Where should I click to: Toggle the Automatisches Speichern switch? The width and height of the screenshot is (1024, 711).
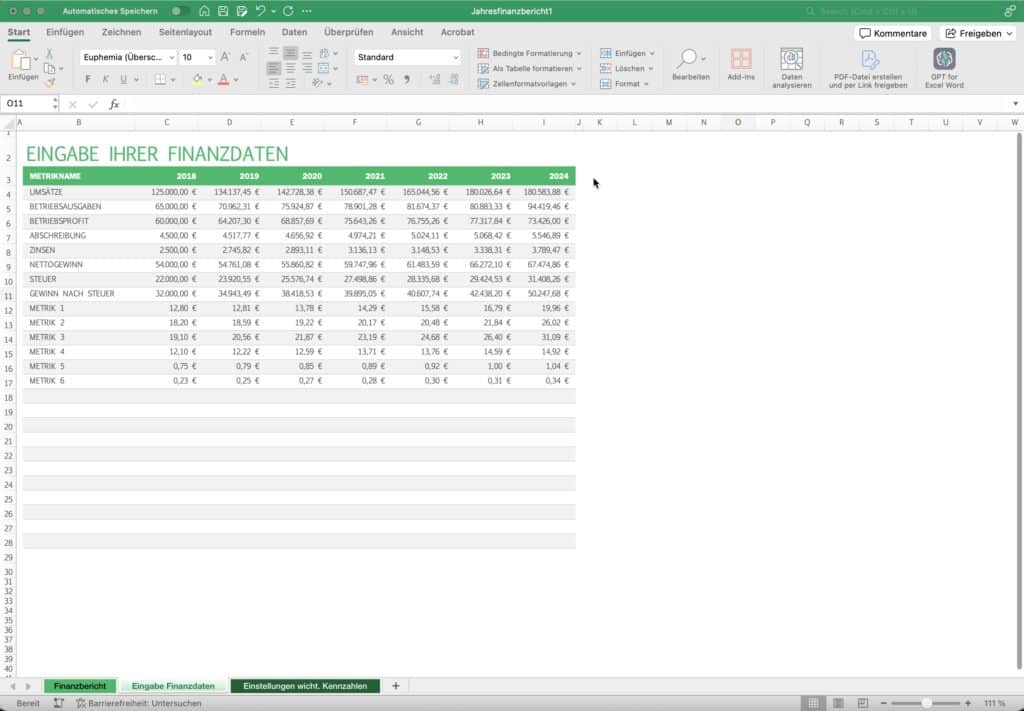pyautogui.click(x=180, y=11)
